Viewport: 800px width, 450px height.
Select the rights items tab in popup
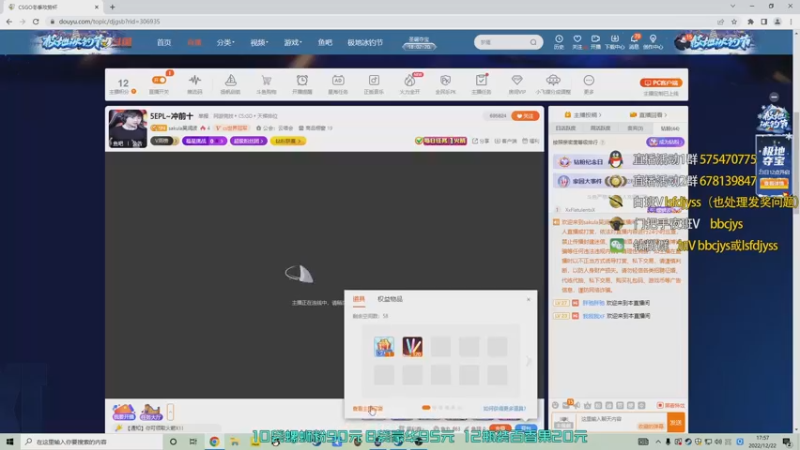tap(390, 299)
